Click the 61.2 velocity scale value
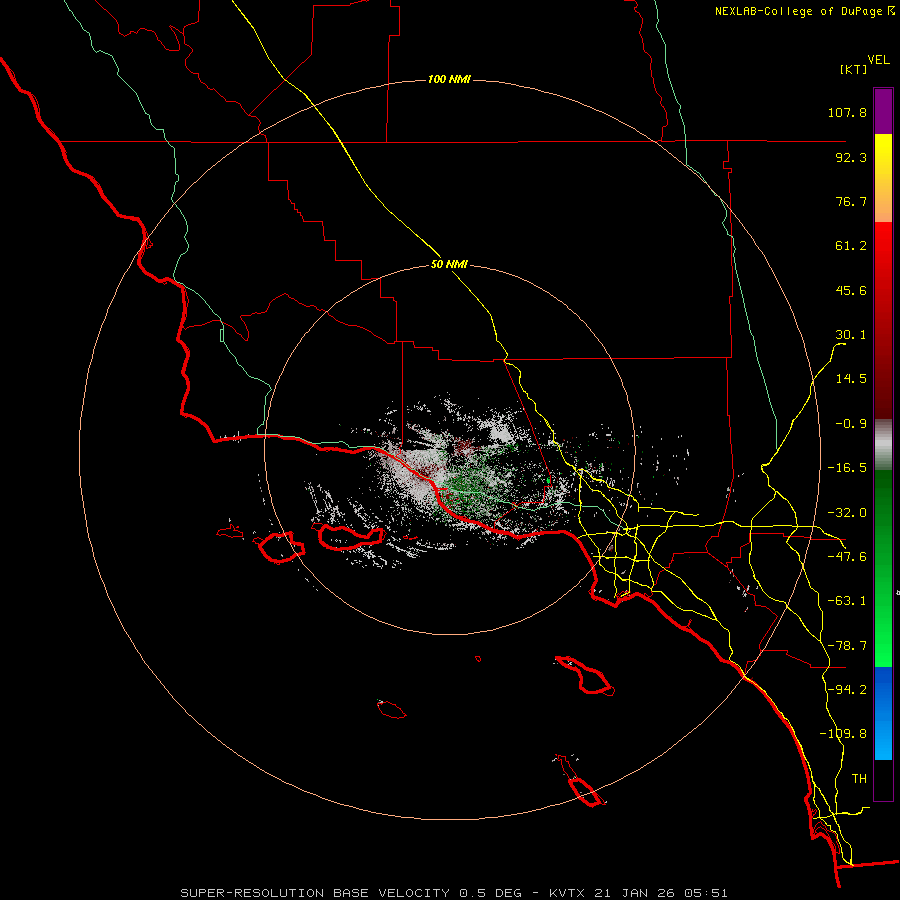 pyautogui.click(x=851, y=246)
